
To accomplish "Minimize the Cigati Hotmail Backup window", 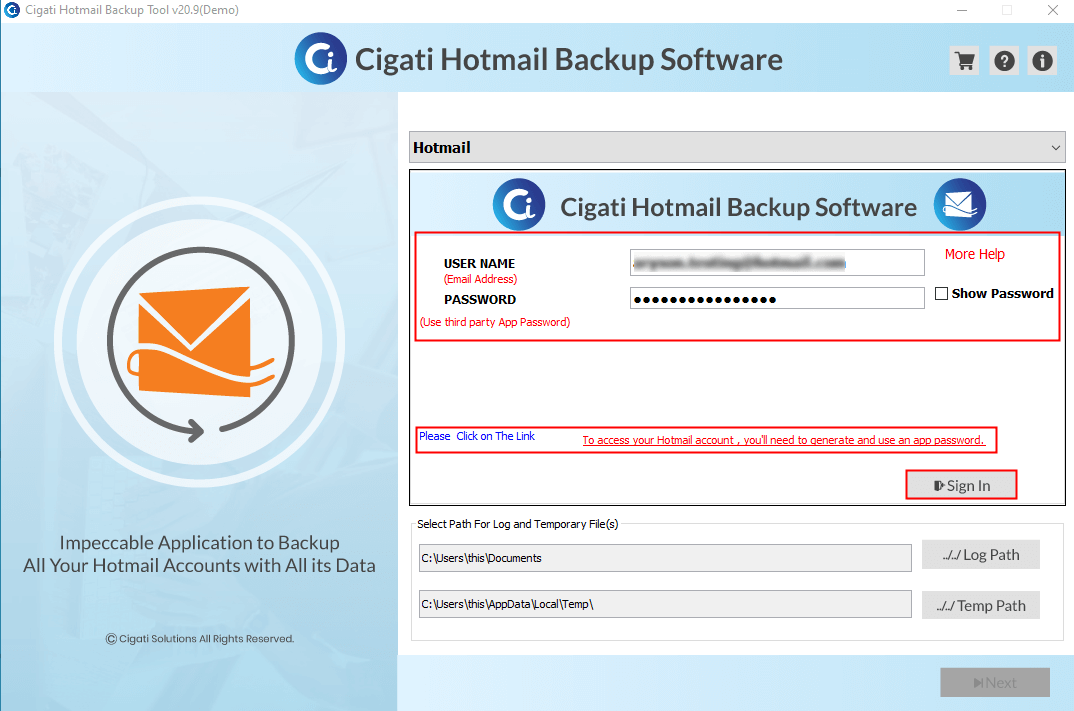I will pos(962,10).
